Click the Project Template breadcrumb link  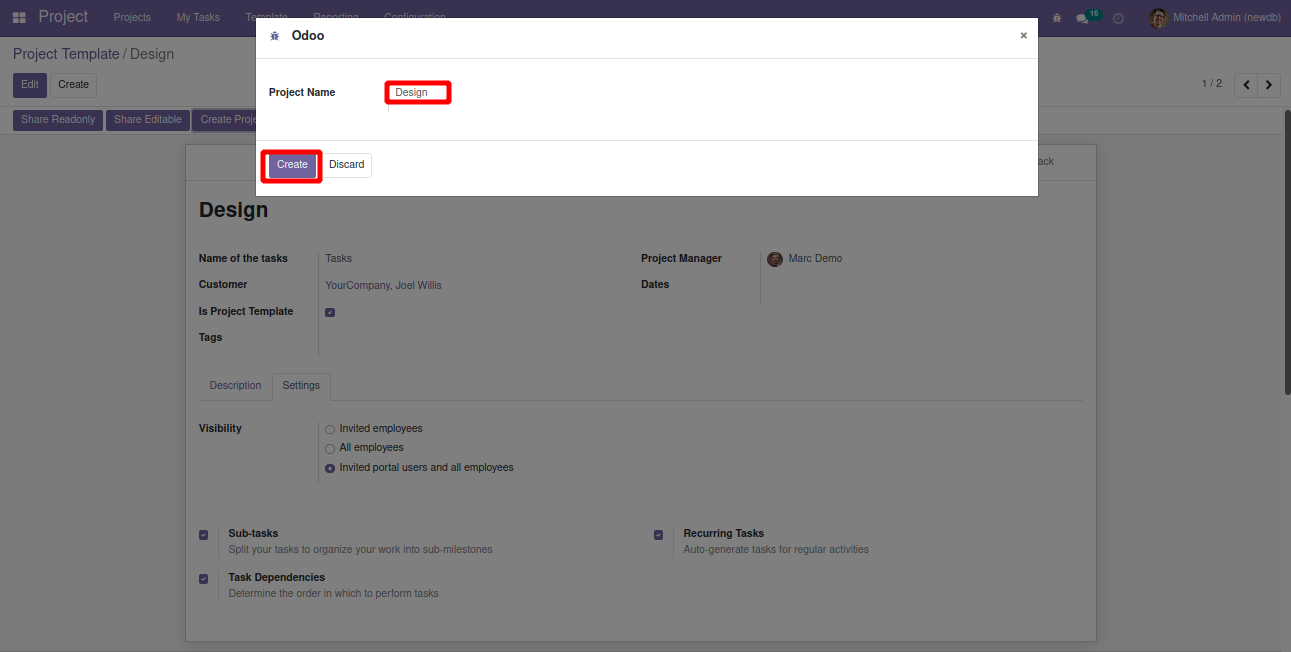tap(66, 54)
